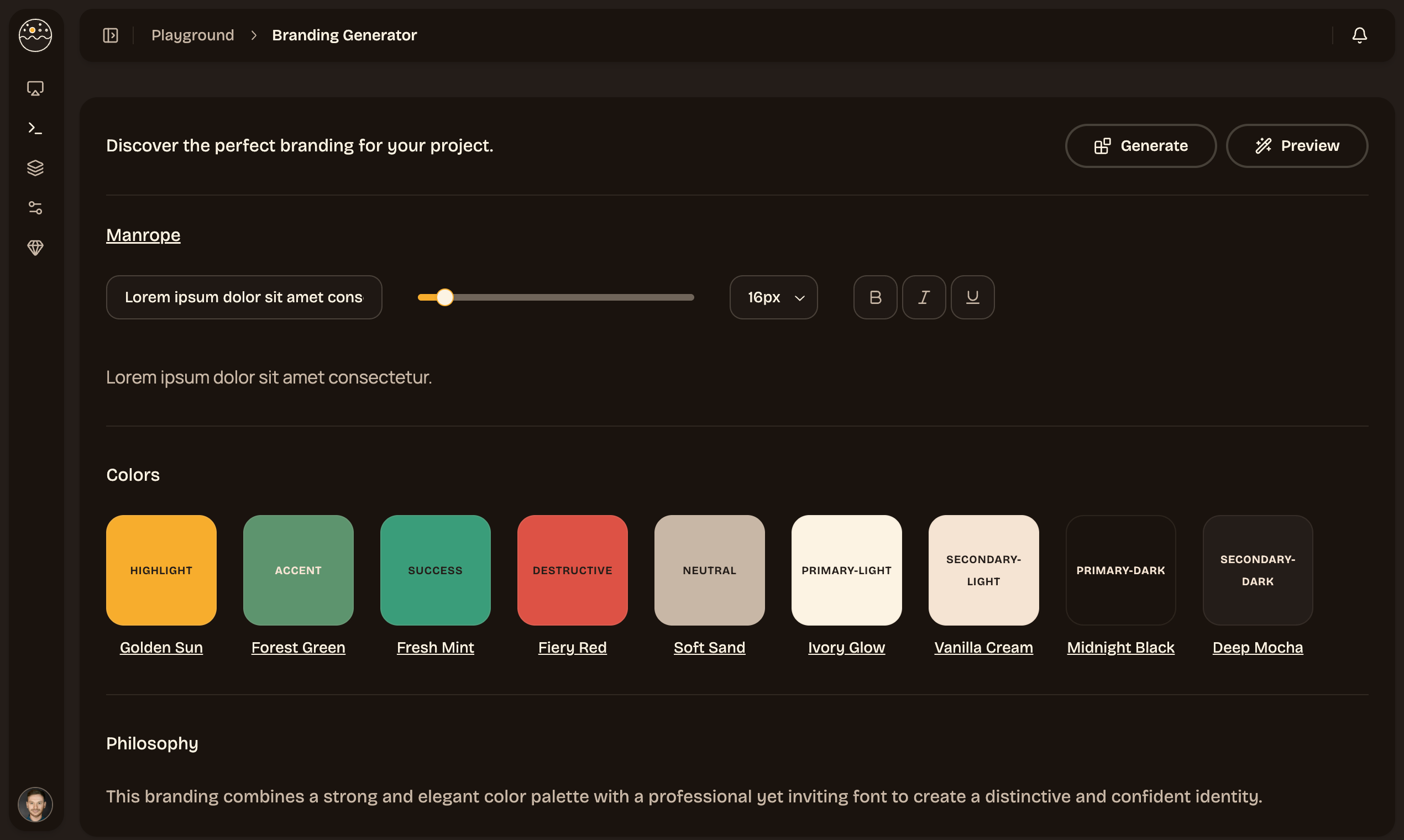Open the sliders settings sidebar icon
This screenshot has width=1404, height=840.
pyautogui.click(x=35, y=208)
